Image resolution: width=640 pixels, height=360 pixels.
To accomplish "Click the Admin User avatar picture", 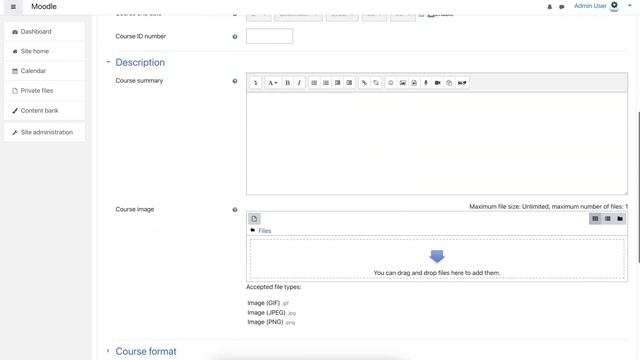I will (614, 6).
